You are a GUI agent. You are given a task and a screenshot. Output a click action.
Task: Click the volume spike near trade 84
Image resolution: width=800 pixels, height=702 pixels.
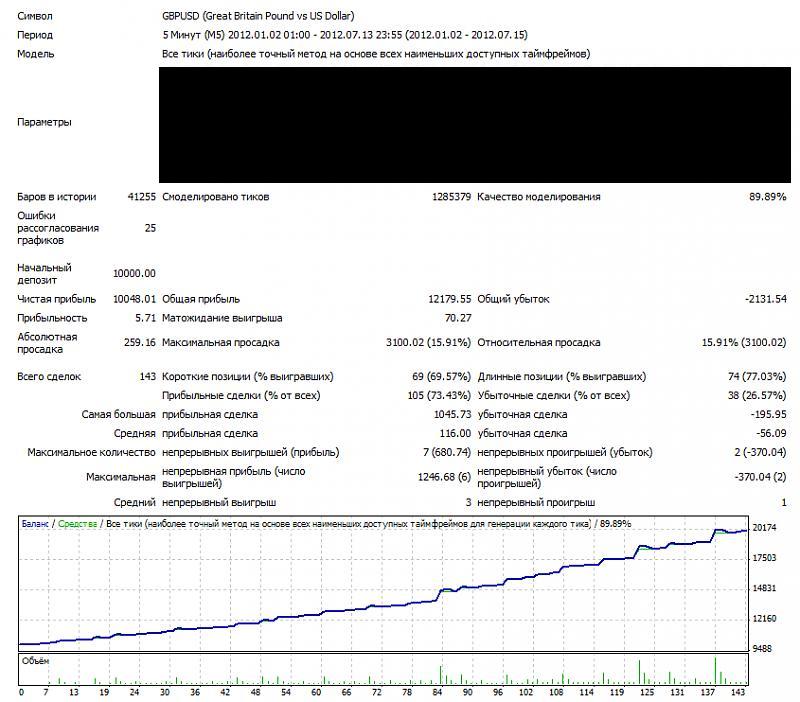440,674
